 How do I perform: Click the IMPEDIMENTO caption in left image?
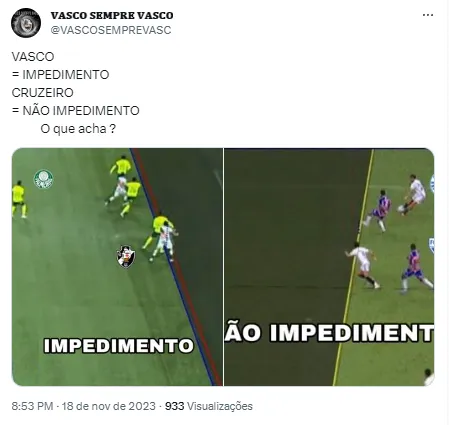[x=119, y=346]
